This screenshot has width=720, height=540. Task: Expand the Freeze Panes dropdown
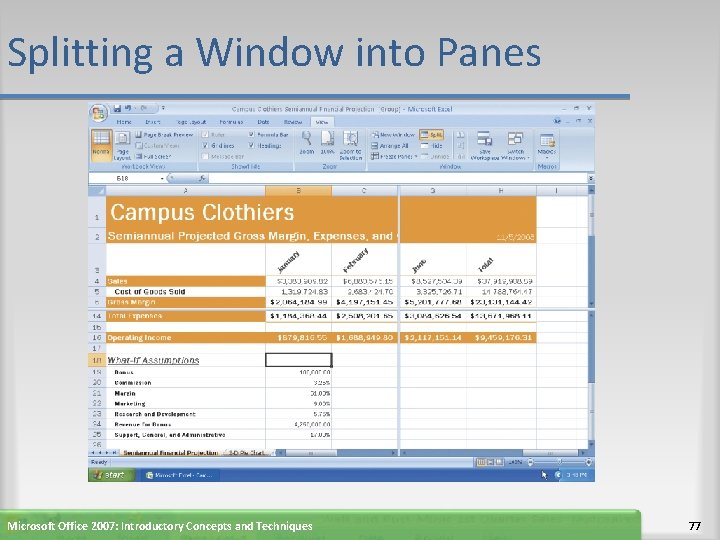click(394, 157)
